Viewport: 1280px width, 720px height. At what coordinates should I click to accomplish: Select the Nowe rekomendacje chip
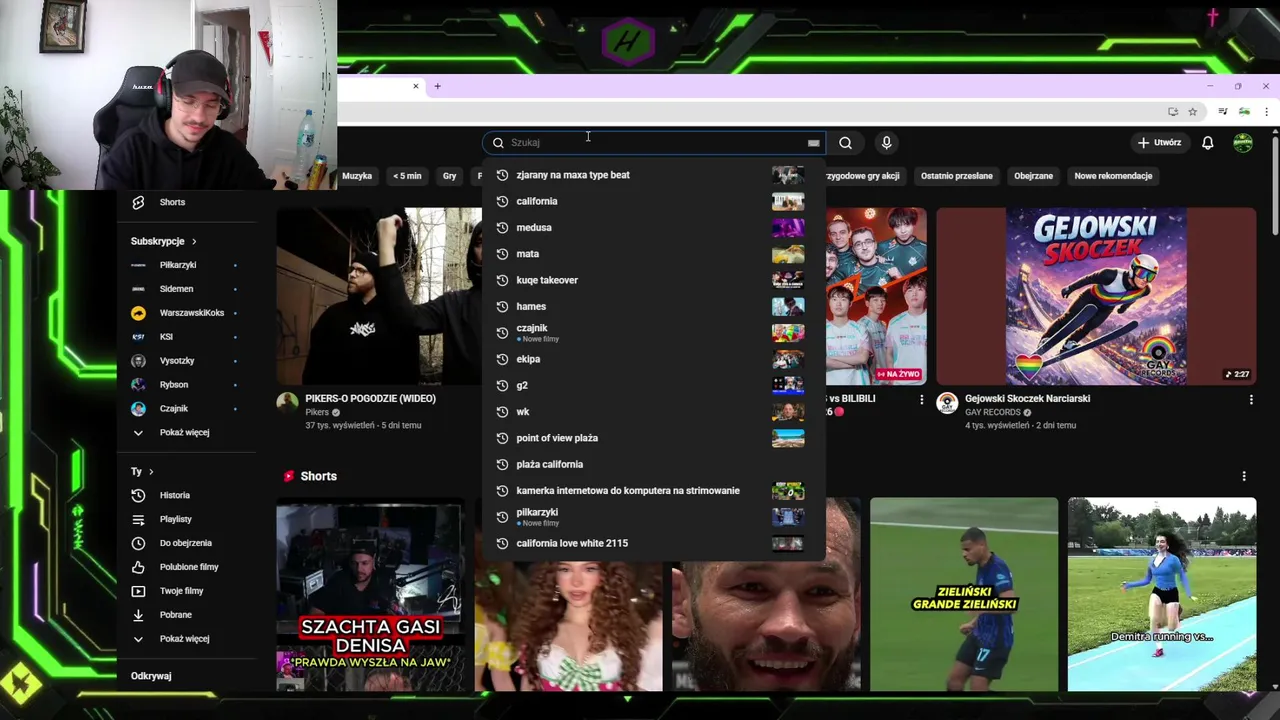(x=1113, y=176)
